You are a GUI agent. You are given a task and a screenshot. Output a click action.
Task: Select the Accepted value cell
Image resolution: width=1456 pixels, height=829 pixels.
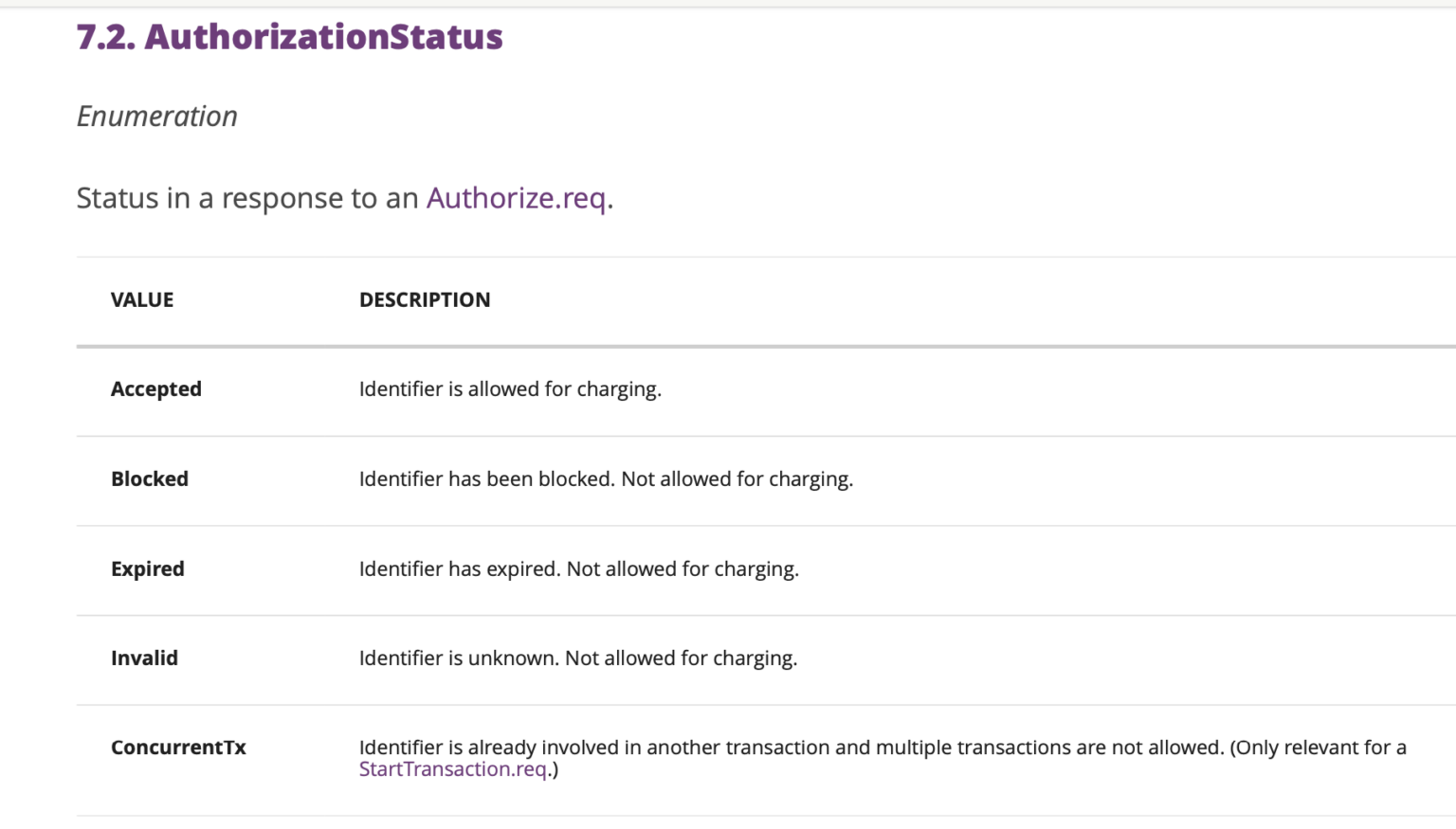coord(156,389)
